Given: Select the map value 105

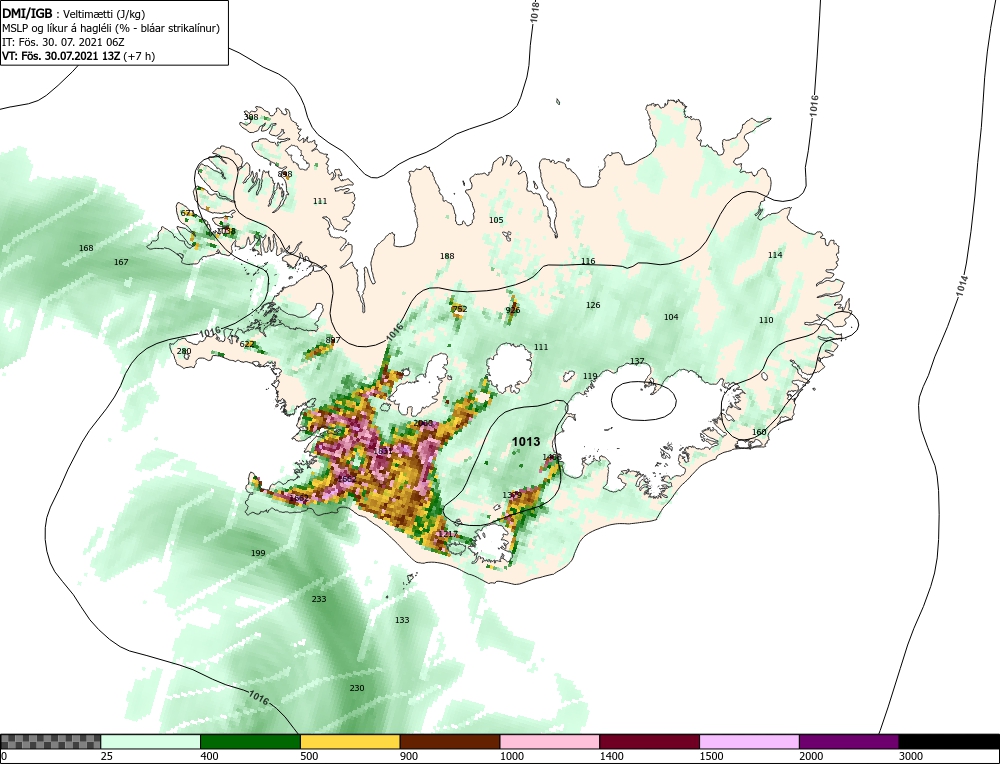Looking at the screenshot, I should point(496,220).
